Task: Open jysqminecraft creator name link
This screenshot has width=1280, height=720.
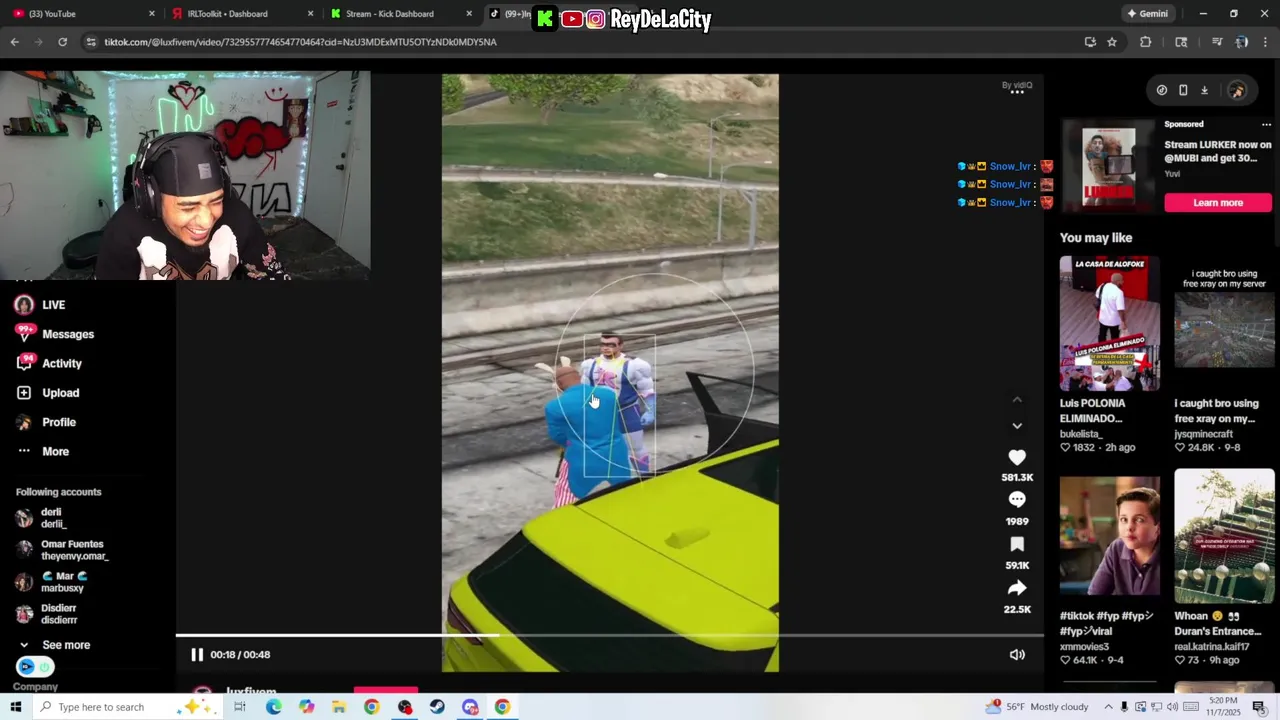Action: coord(1204,434)
